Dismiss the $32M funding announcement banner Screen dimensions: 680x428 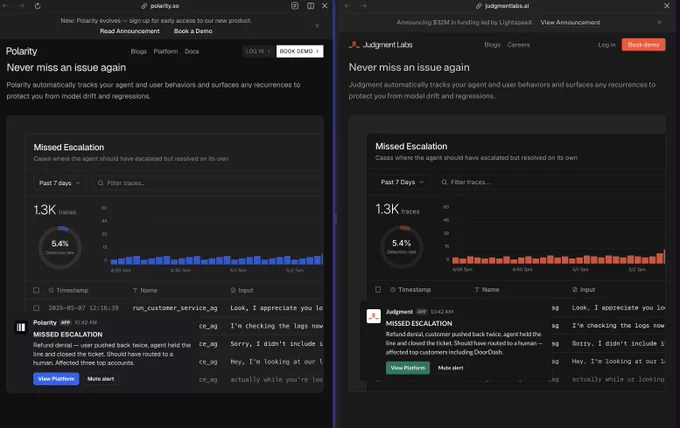pyautogui.click(x=659, y=22)
